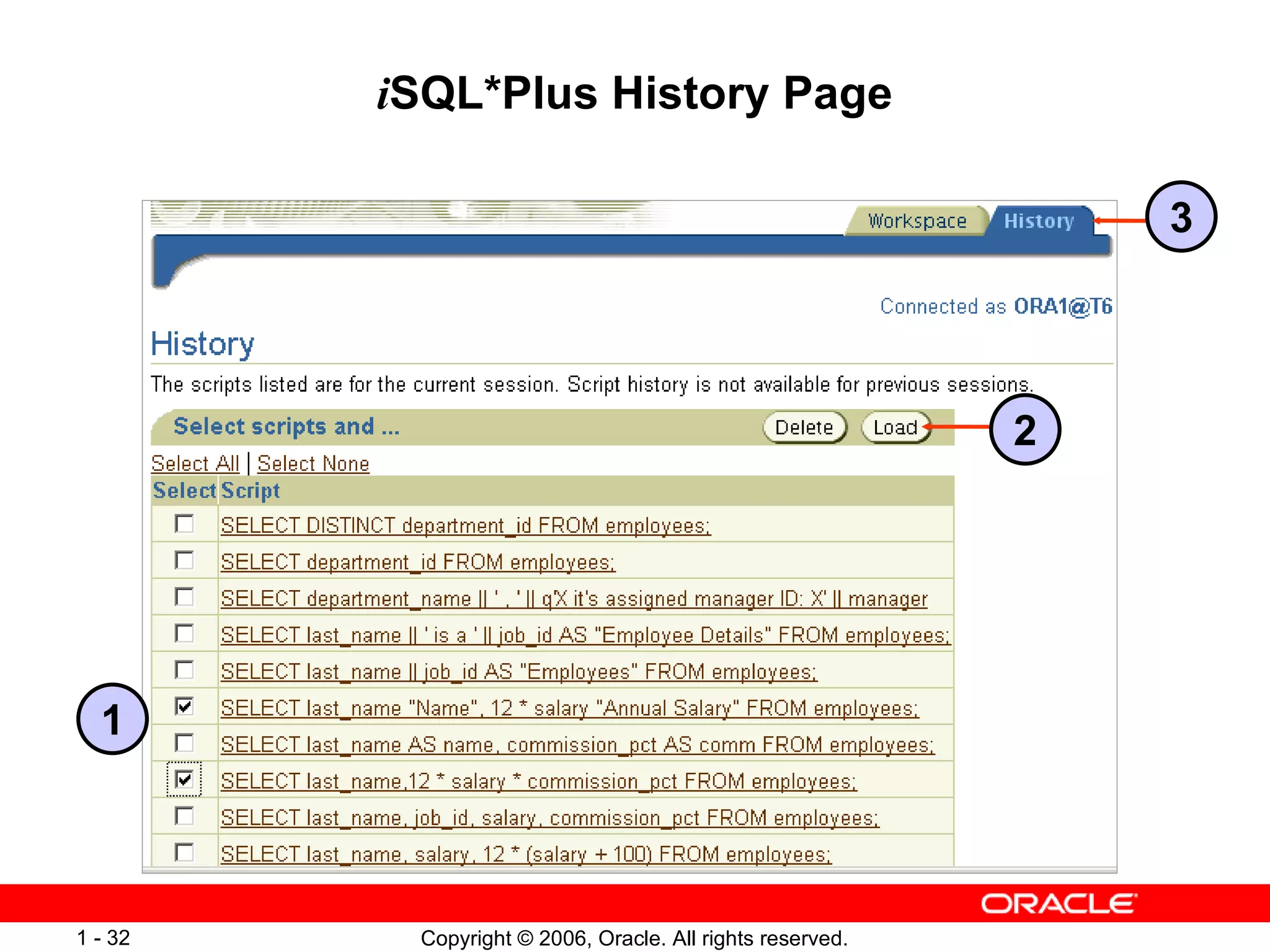Open the last_name AS name commission_pct script
The height and width of the screenshot is (952, 1270).
tap(577, 745)
